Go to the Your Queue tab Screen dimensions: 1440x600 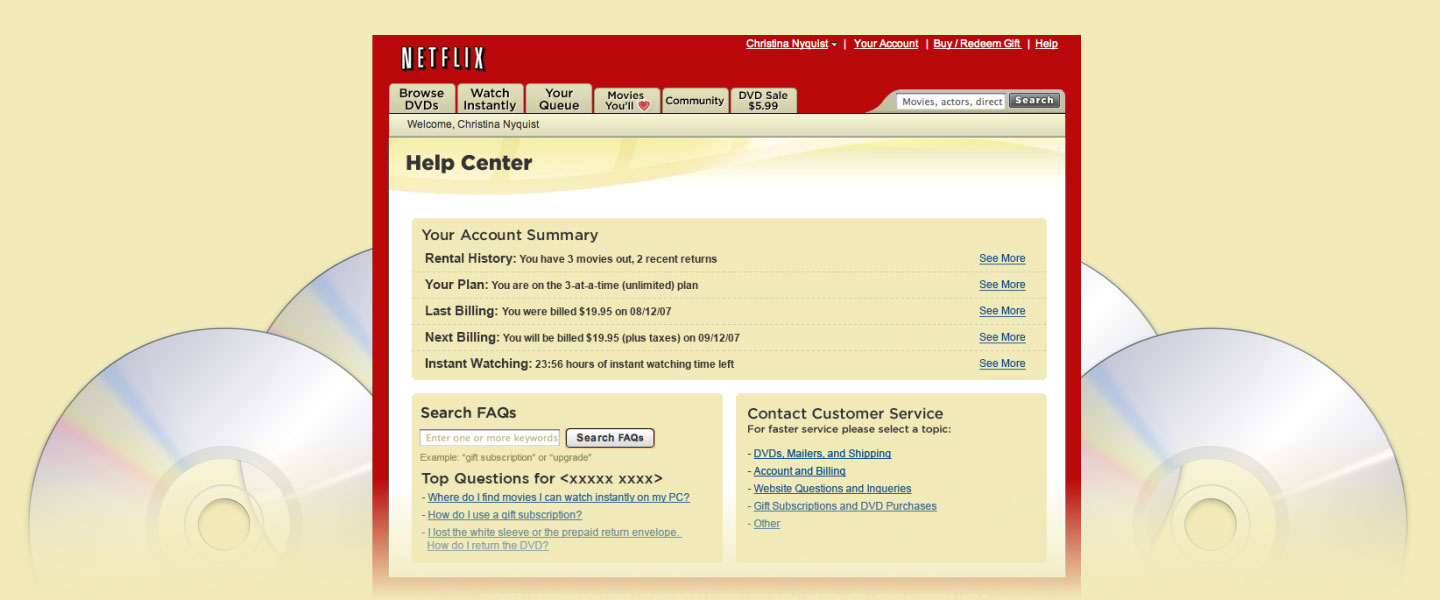click(x=559, y=99)
